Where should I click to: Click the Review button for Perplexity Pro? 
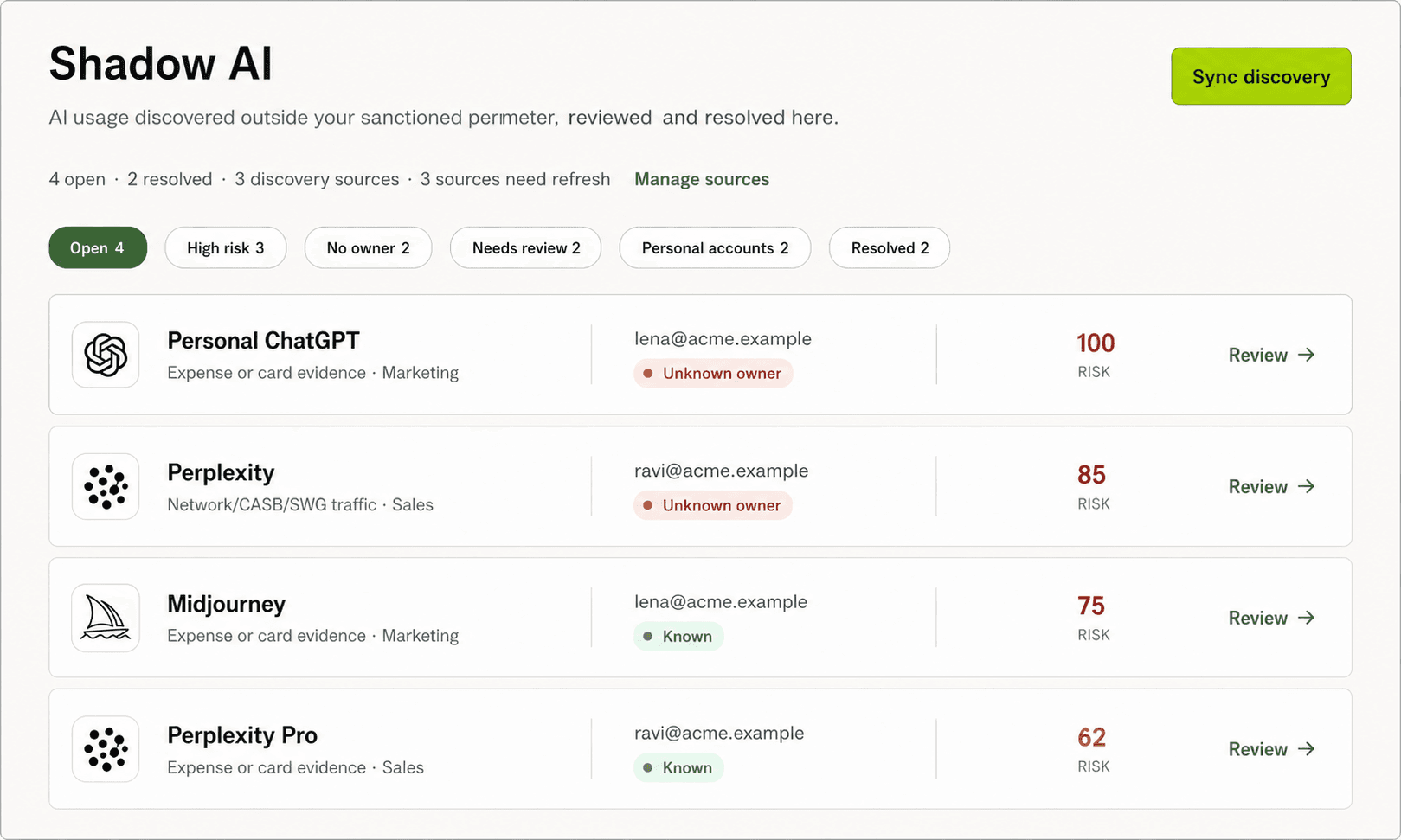[1271, 749]
